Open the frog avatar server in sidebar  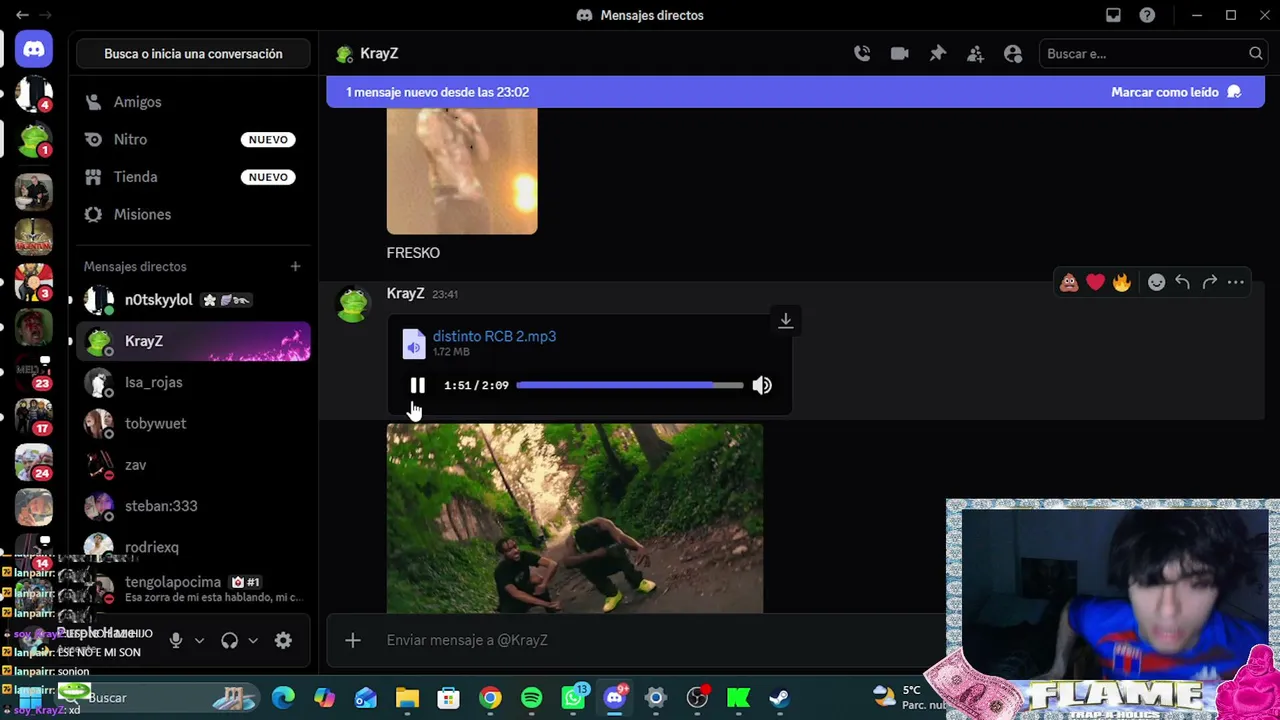click(x=33, y=140)
